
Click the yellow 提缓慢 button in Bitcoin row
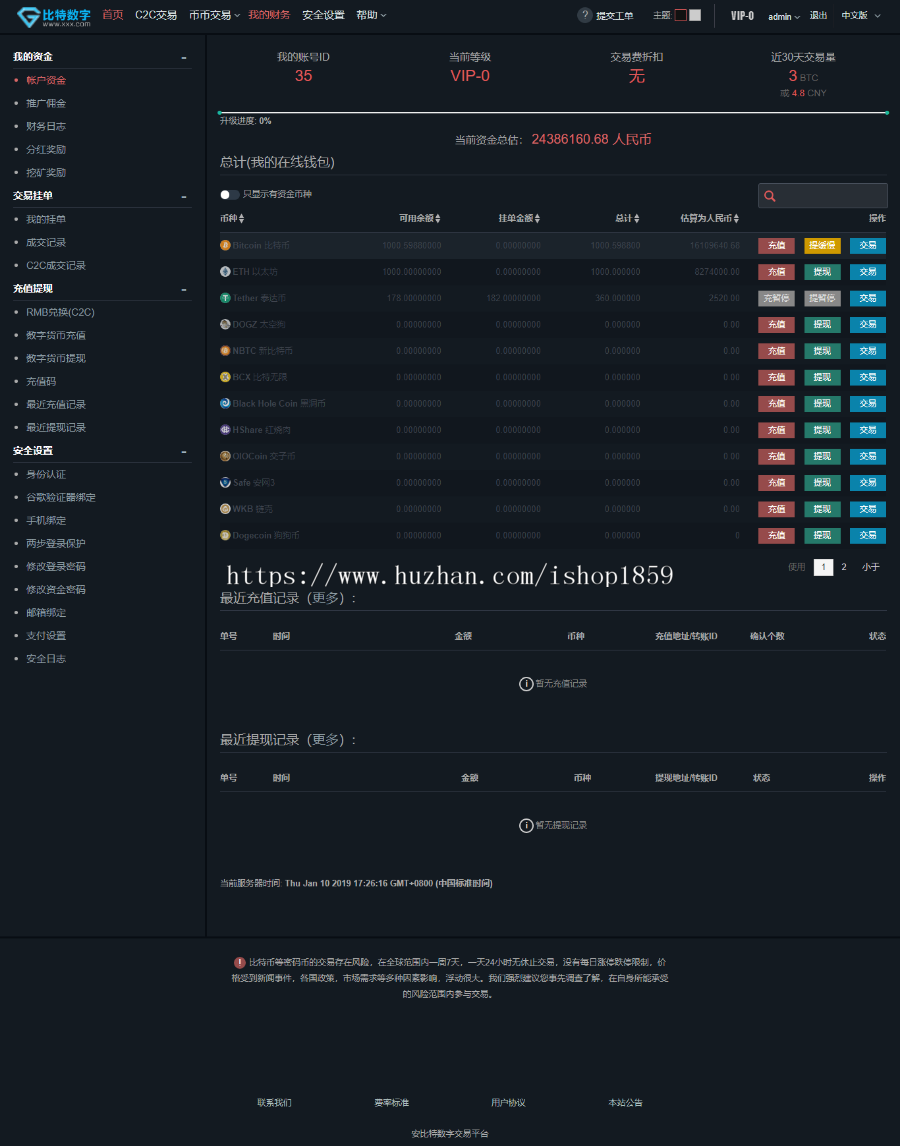pos(823,246)
